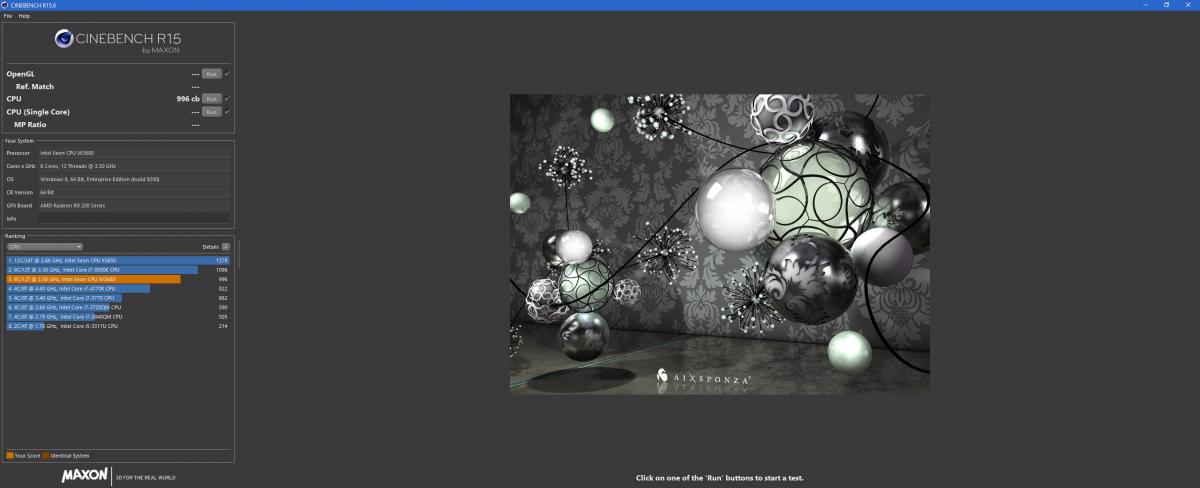Click the Cinebench title bar app icon
Viewport: 1200px width, 488px height.
click(5, 4)
